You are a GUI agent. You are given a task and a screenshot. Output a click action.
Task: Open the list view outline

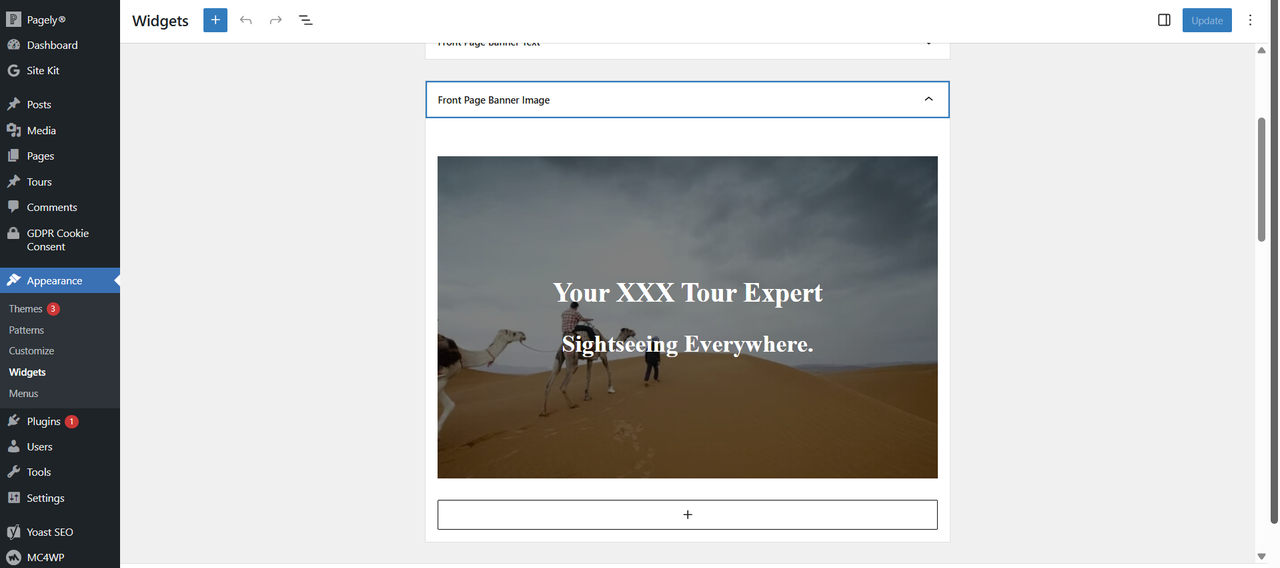tap(306, 20)
